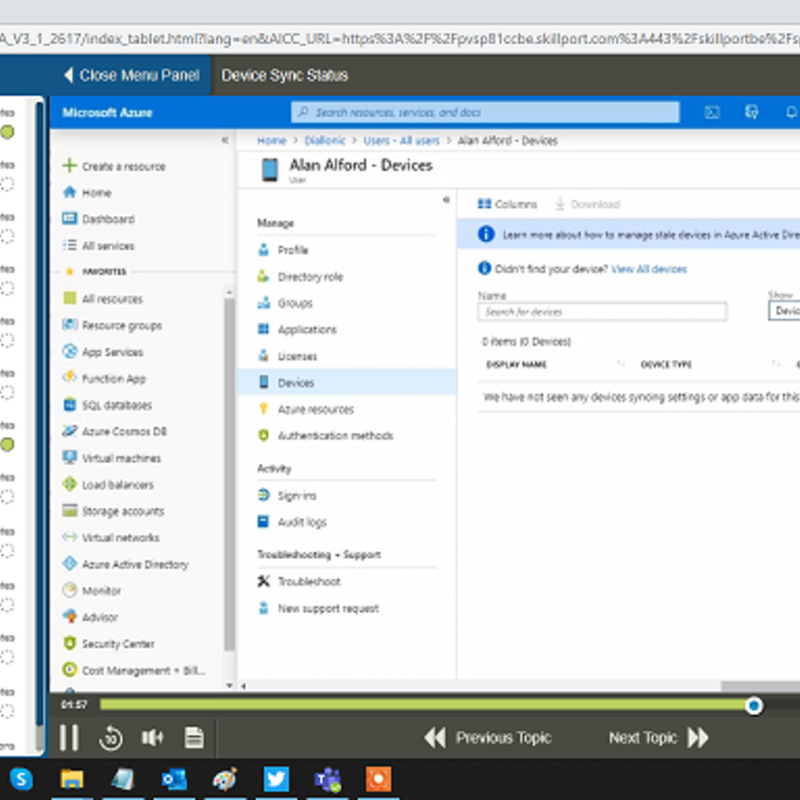
Task: Pause the training video
Action: coord(69,738)
